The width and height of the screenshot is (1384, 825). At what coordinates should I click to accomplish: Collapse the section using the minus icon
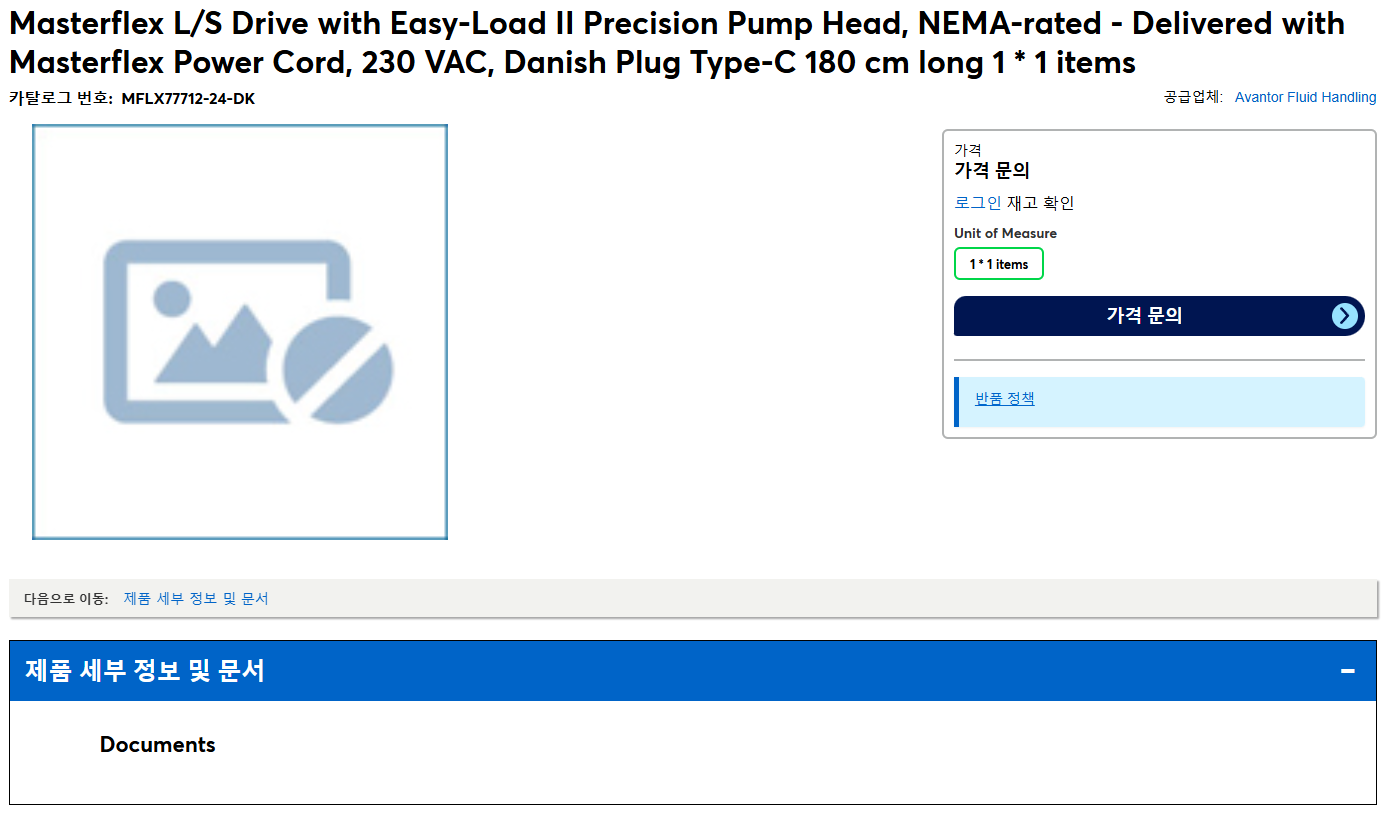click(1348, 671)
